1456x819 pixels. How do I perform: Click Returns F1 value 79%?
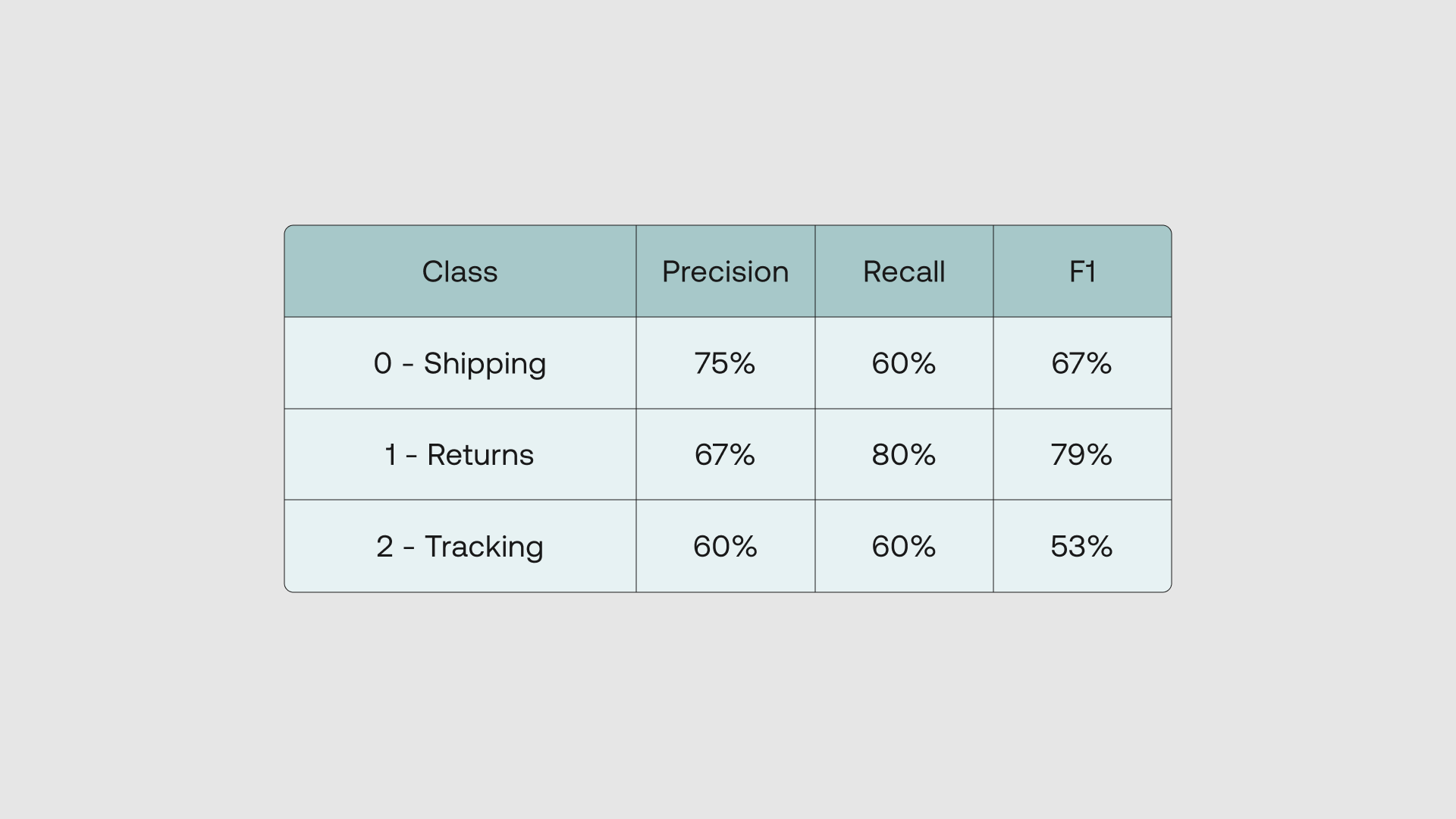pyautogui.click(x=1082, y=455)
